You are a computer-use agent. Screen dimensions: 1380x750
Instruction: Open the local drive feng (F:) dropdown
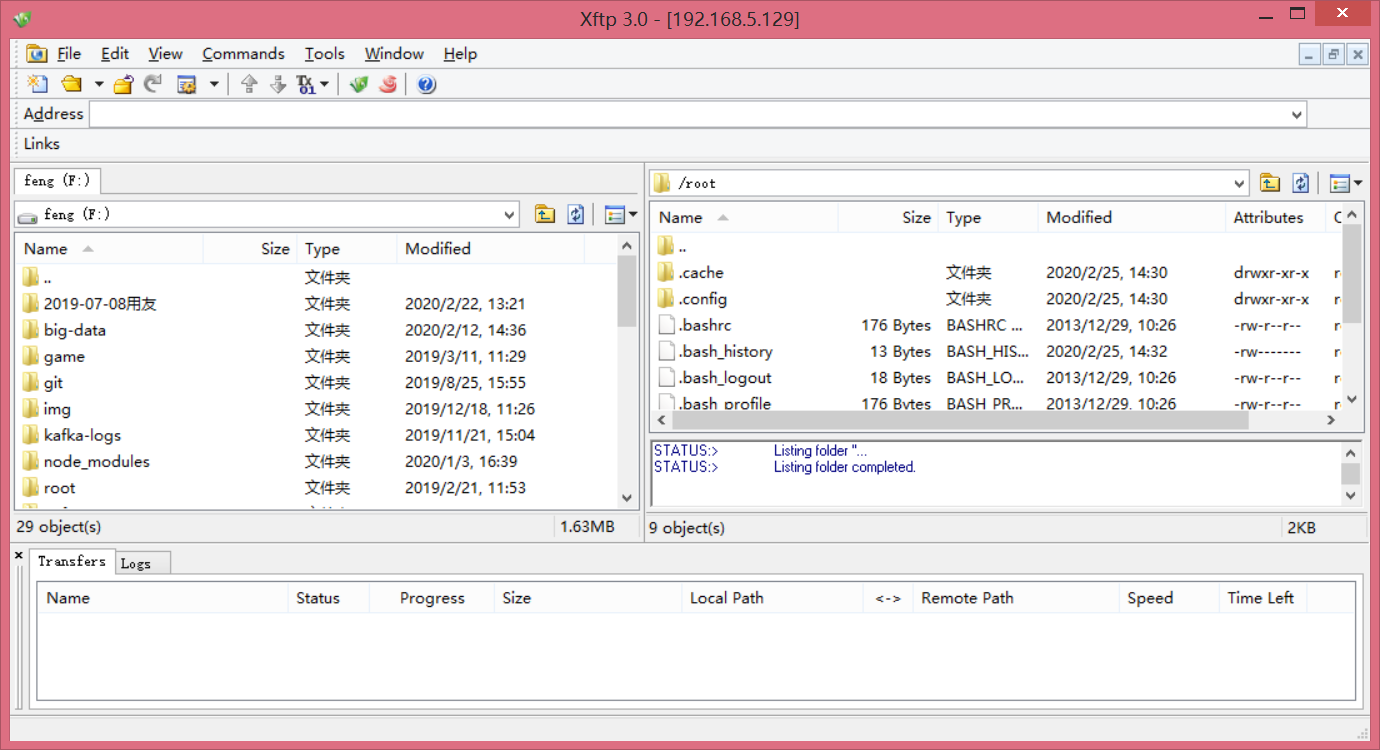pos(510,214)
